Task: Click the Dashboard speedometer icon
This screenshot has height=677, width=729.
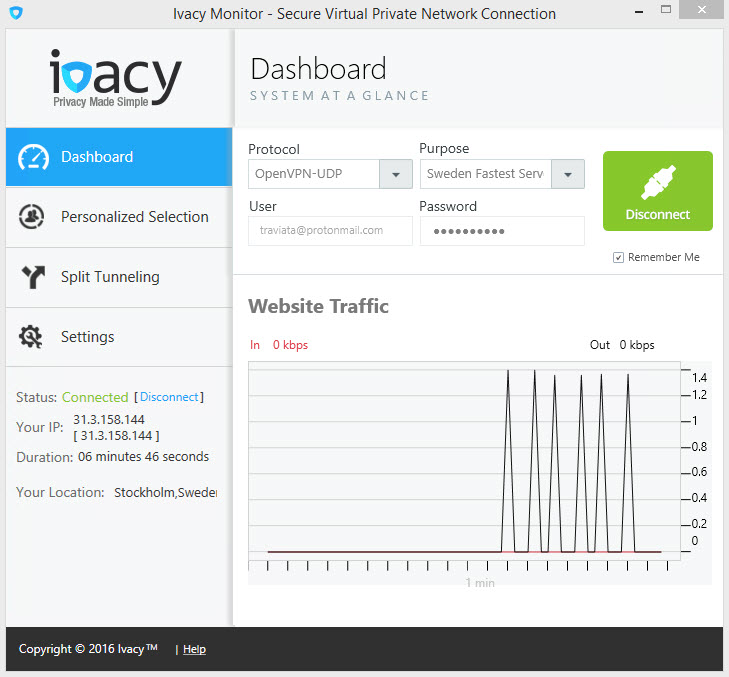Action: [x=33, y=157]
